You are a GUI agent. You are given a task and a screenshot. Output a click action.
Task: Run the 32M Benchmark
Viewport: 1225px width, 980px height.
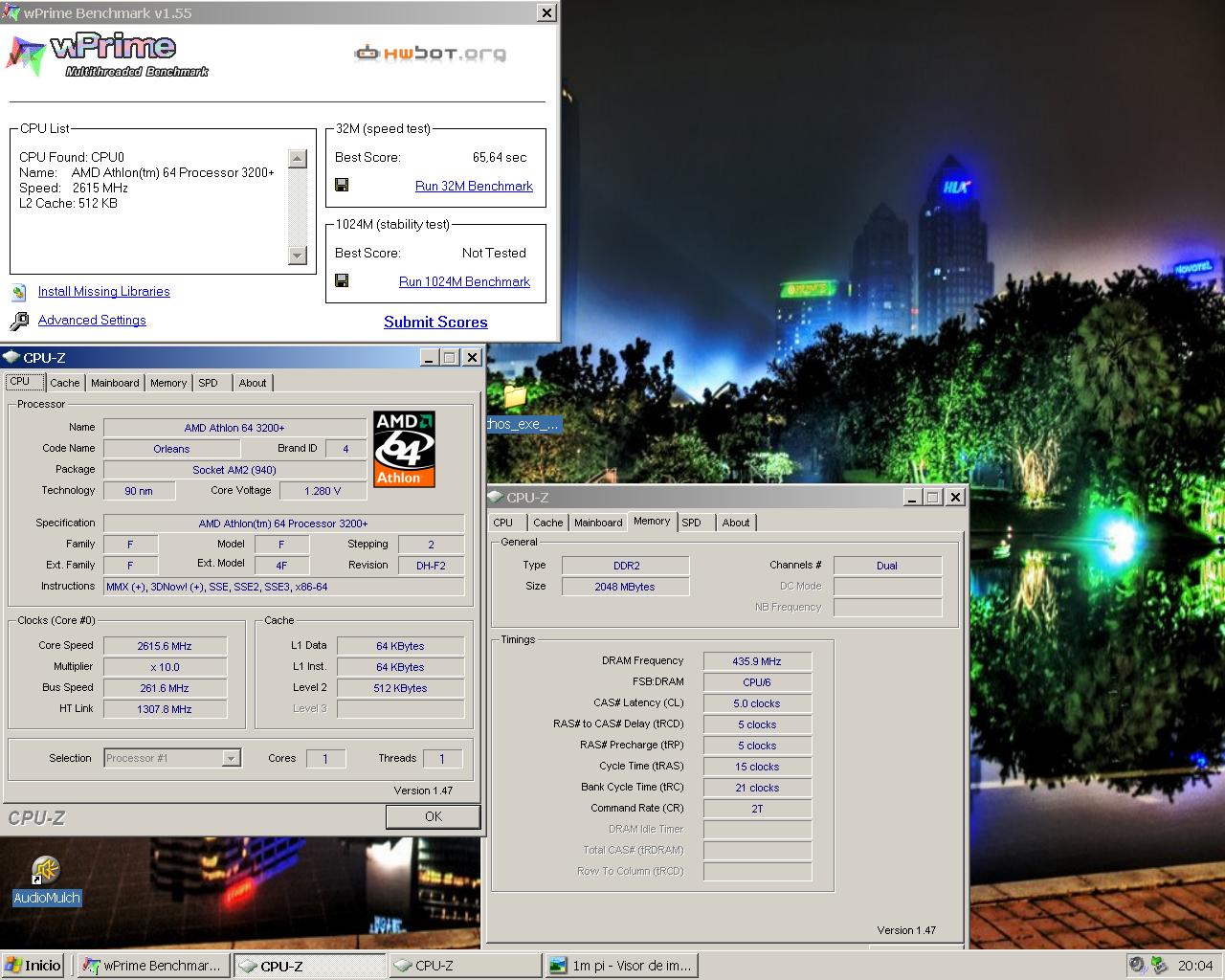click(x=474, y=186)
